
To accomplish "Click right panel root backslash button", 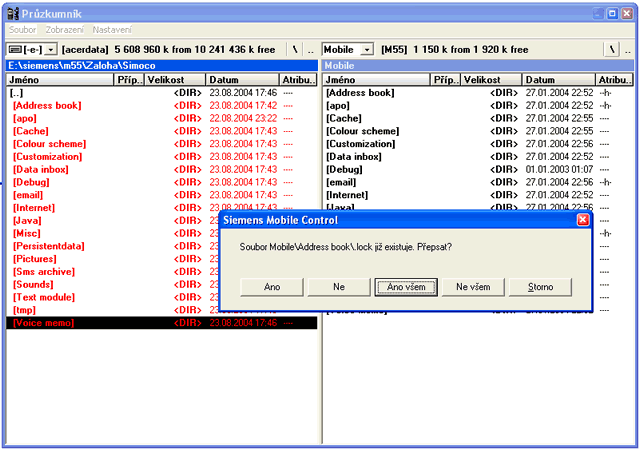I will coord(611,49).
